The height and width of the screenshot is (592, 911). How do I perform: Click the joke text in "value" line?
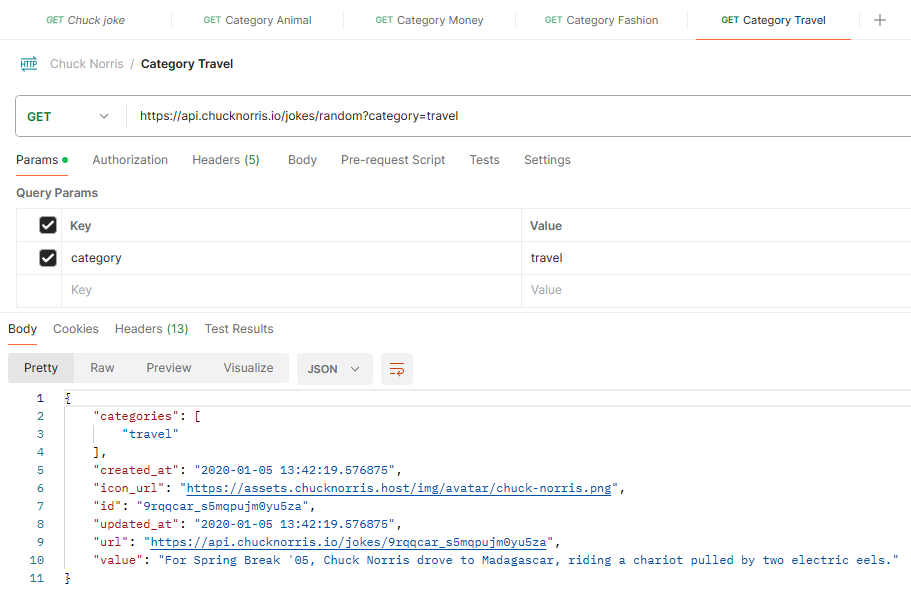(528, 560)
